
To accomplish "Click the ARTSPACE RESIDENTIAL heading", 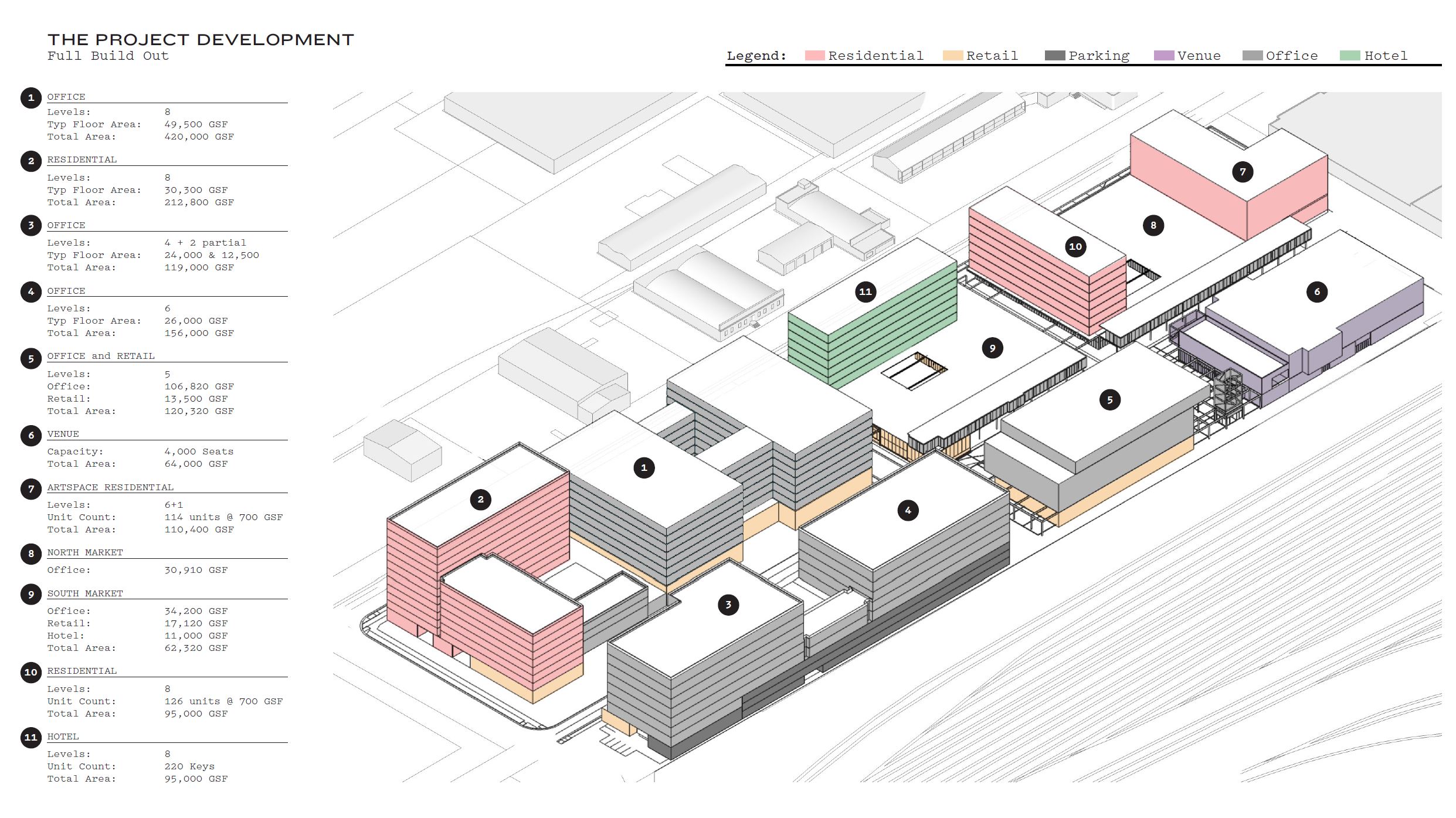I will (110, 487).
